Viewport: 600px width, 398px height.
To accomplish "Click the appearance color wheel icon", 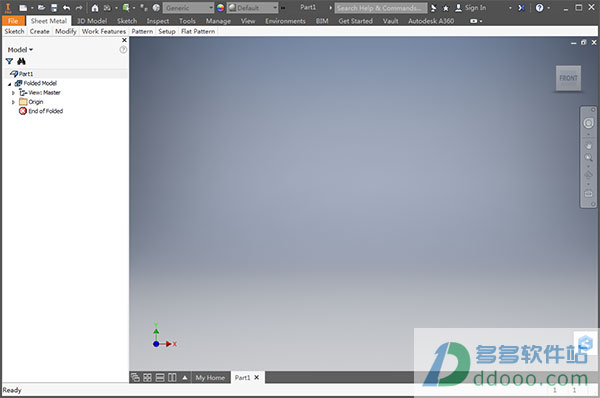I will point(220,8).
